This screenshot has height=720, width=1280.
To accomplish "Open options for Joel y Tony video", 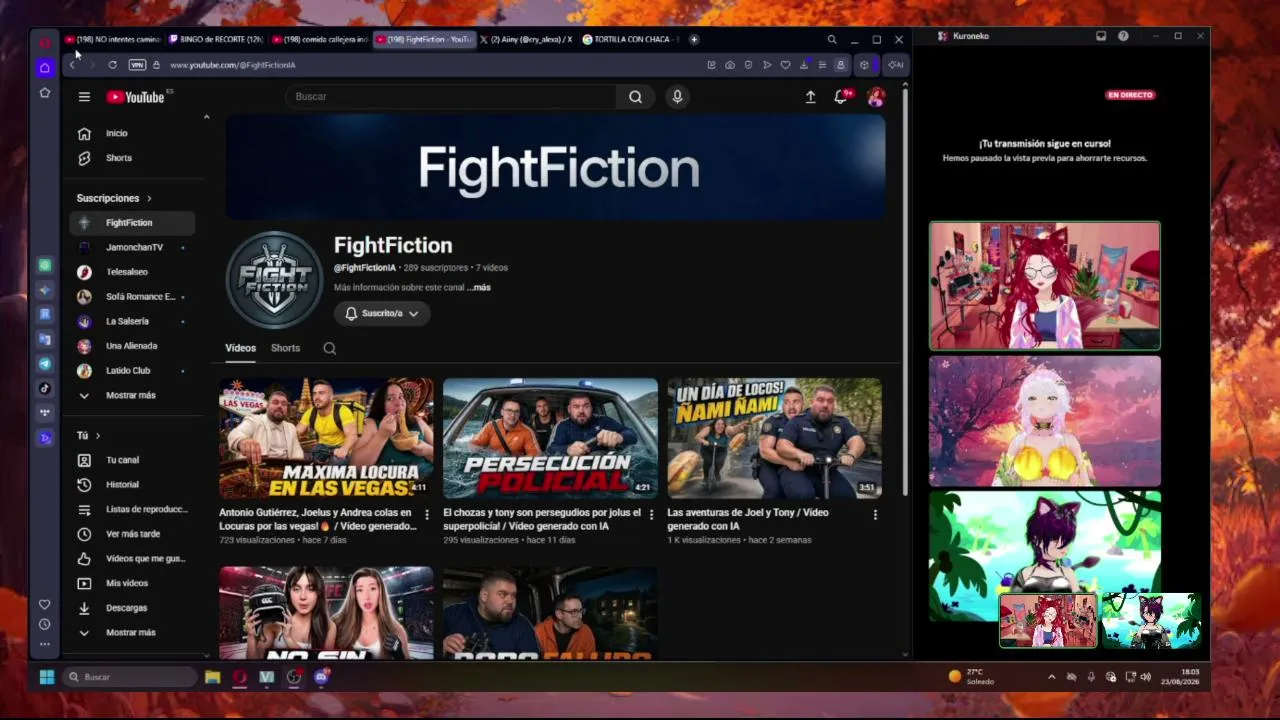I will [875, 514].
